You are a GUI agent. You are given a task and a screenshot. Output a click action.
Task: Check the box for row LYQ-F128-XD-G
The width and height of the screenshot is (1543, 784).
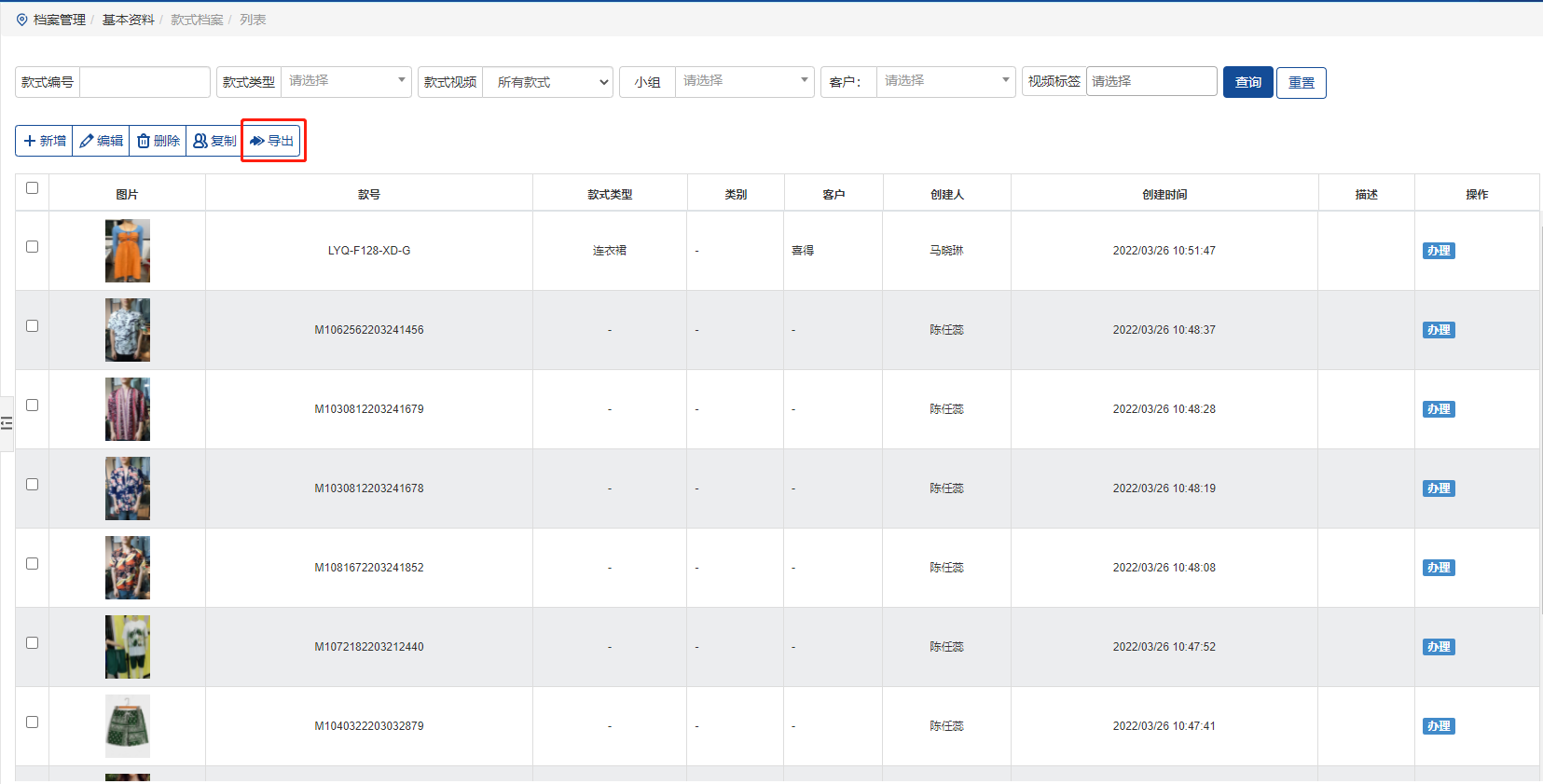tap(33, 247)
